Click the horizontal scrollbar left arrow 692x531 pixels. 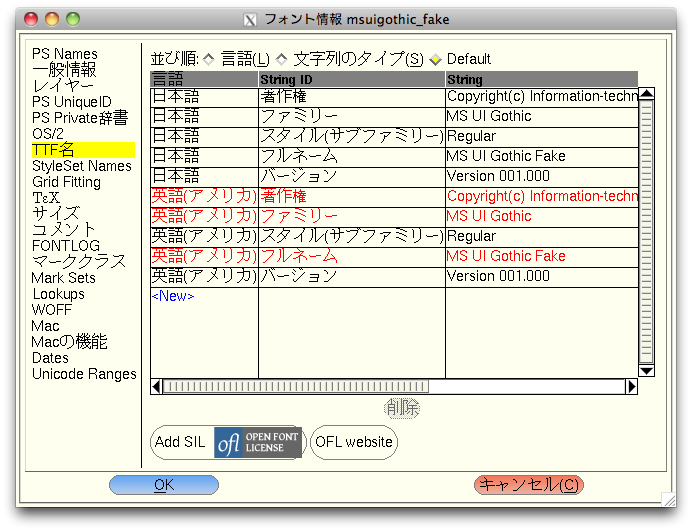[x=156, y=387]
